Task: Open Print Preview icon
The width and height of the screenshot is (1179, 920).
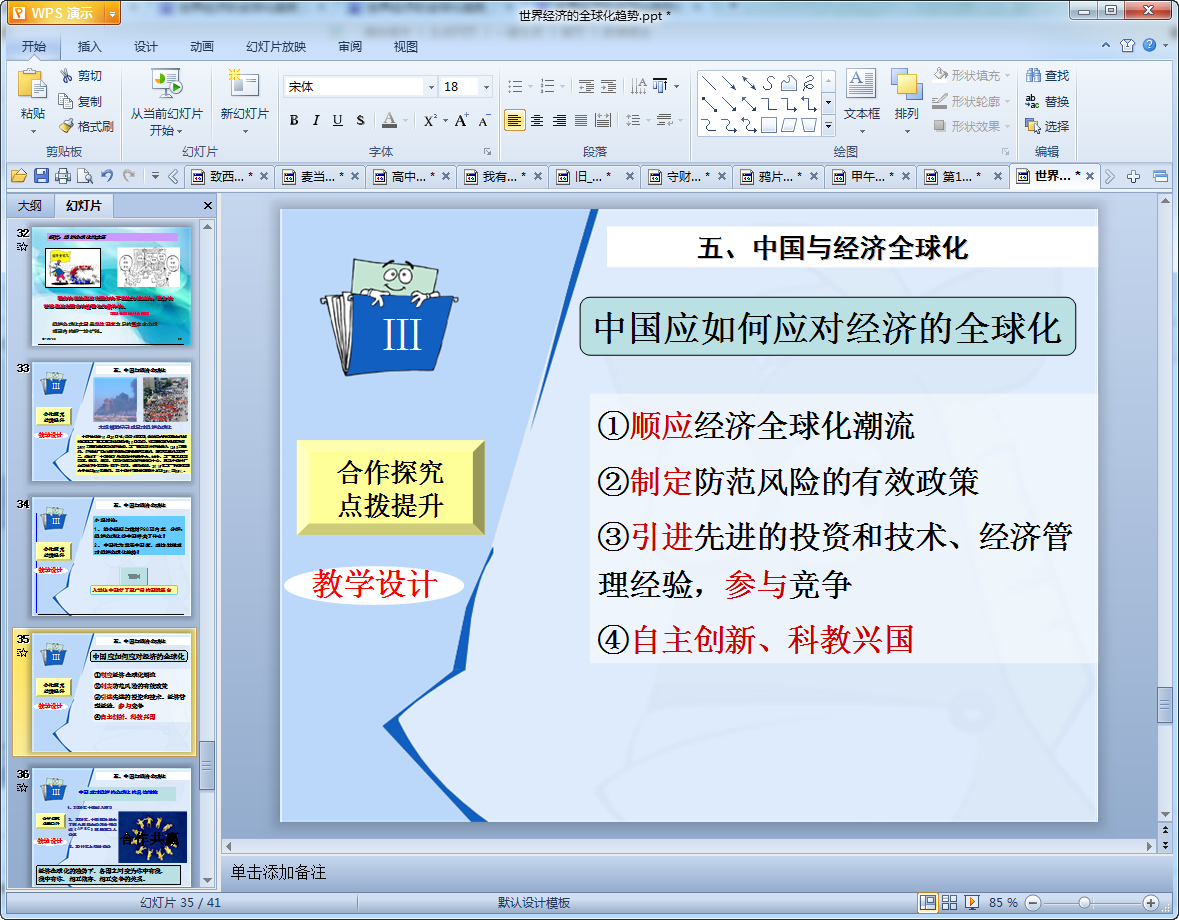Action: [85, 176]
